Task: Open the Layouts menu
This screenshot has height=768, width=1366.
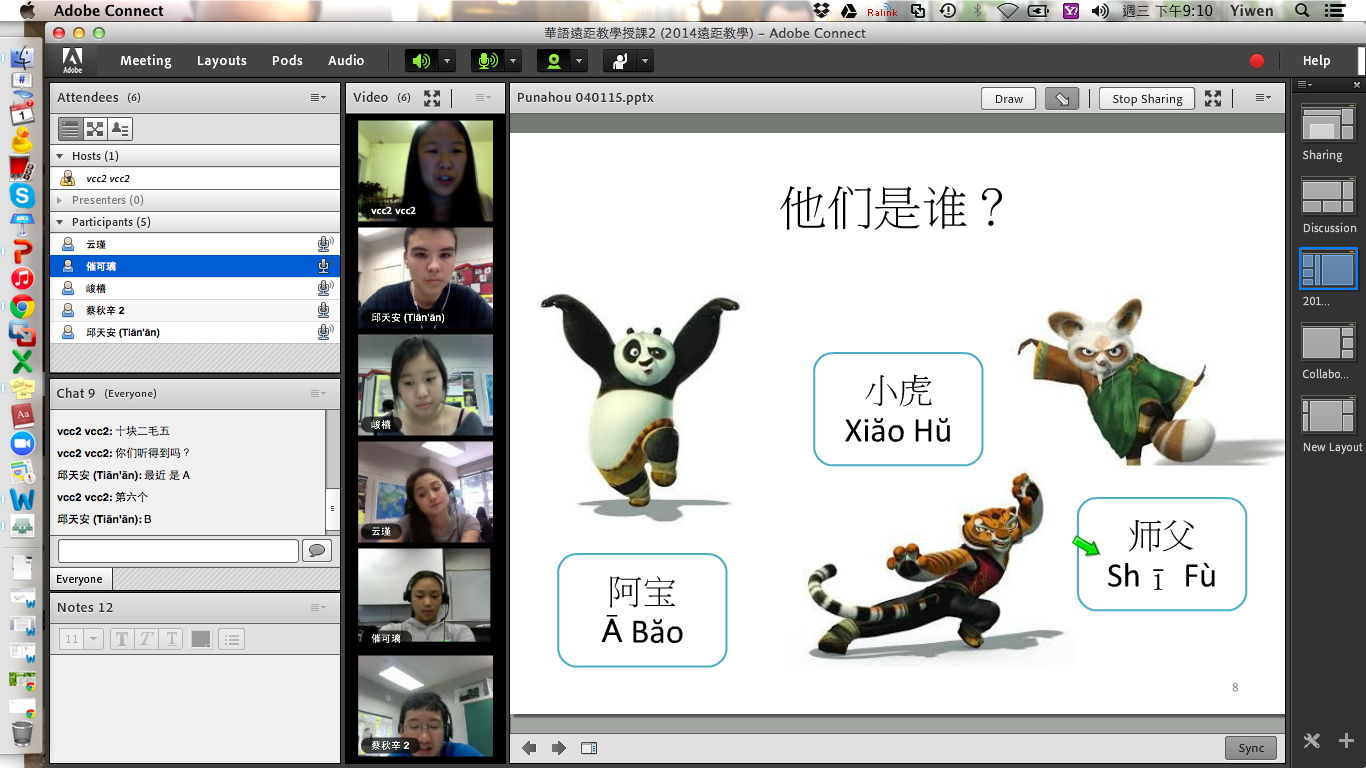Action: [222, 61]
